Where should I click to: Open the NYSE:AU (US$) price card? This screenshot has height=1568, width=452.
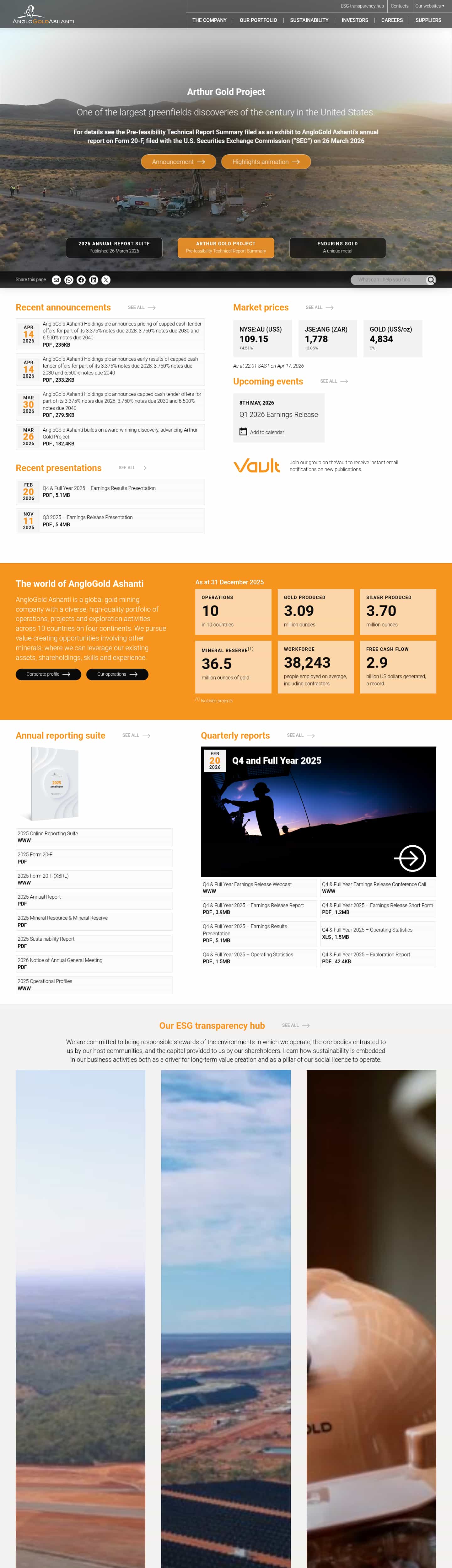click(x=262, y=338)
